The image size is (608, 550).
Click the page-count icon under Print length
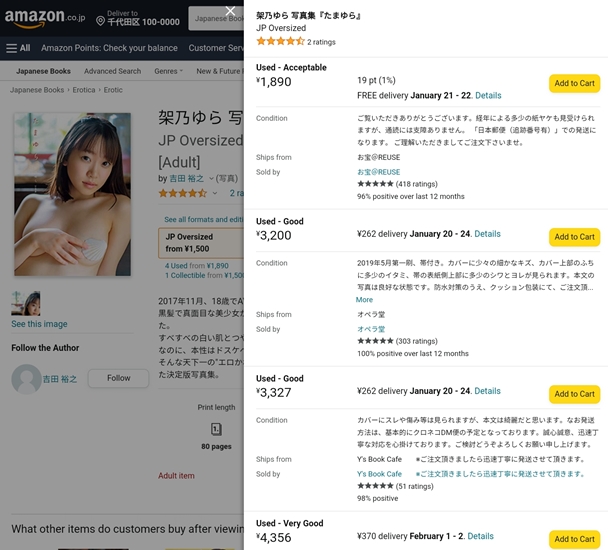[216, 429]
